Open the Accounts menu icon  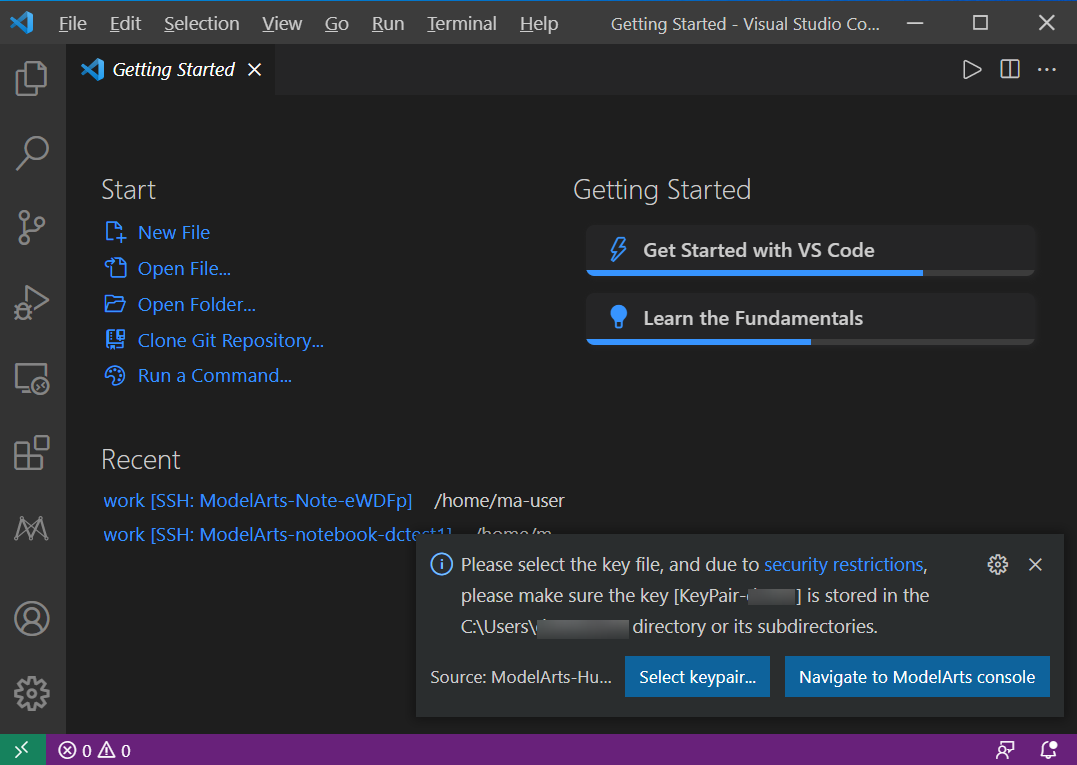click(32, 618)
